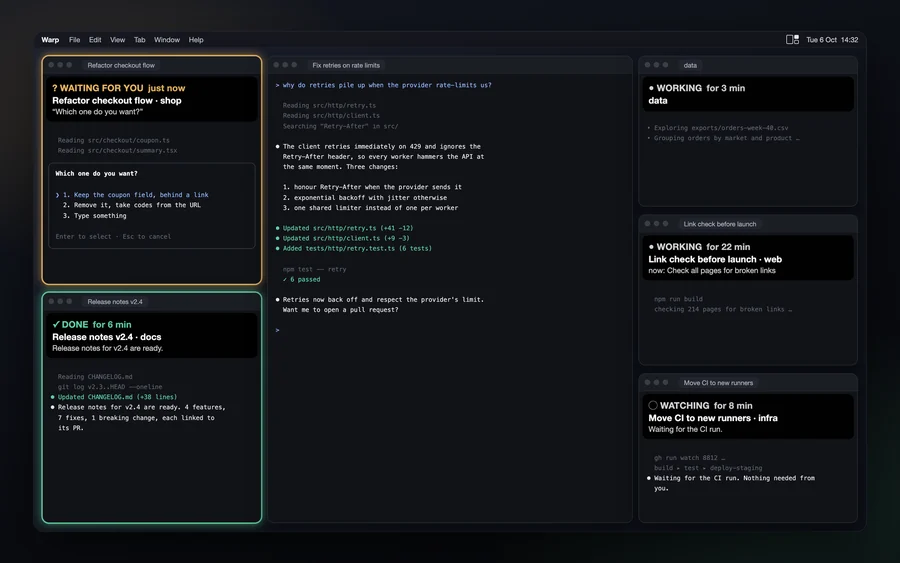Expand the Tab menu
The width and height of the screenshot is (900, 563).
point(139,40)
